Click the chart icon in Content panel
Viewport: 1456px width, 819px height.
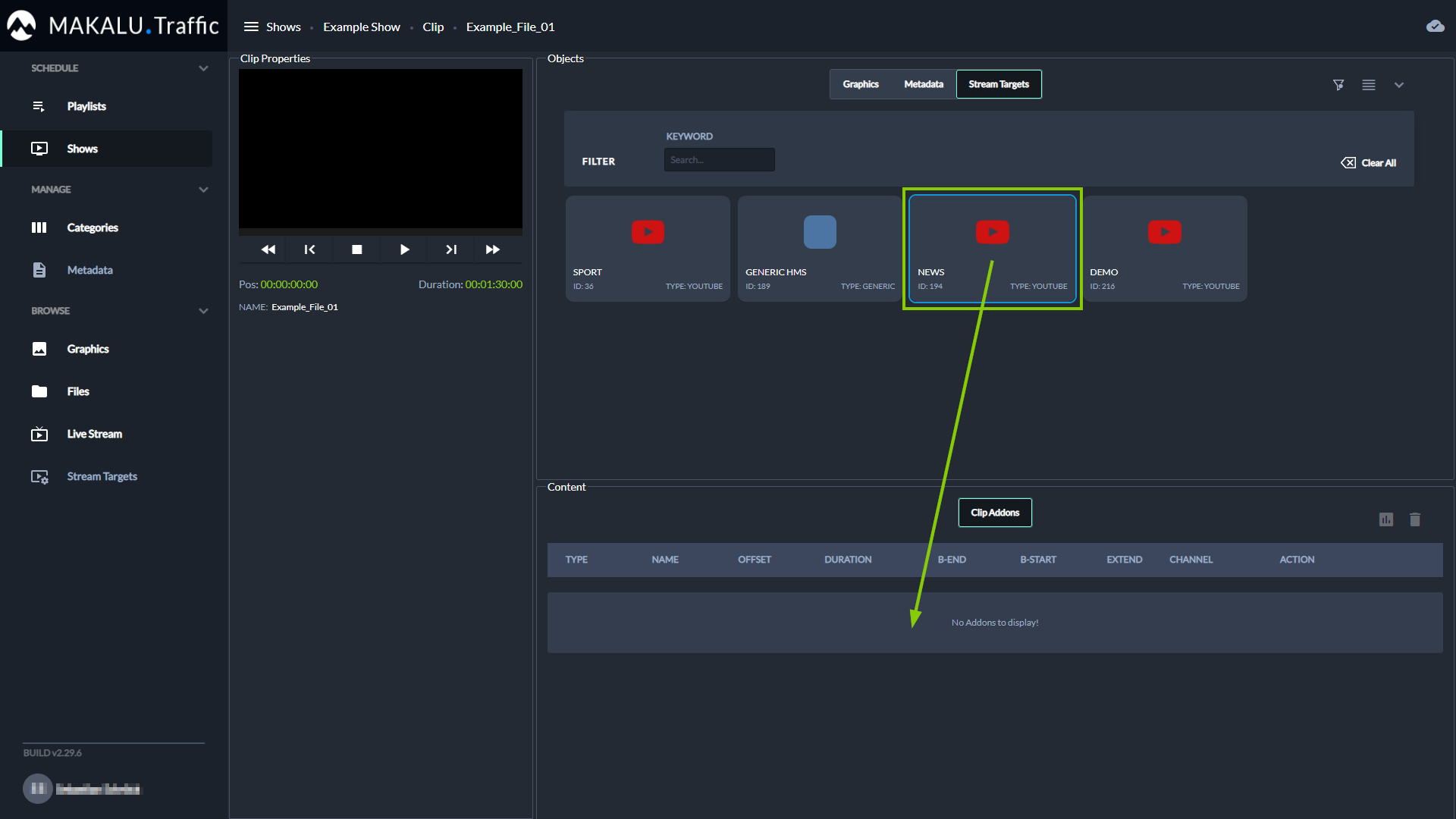(x=1386, y=519)
